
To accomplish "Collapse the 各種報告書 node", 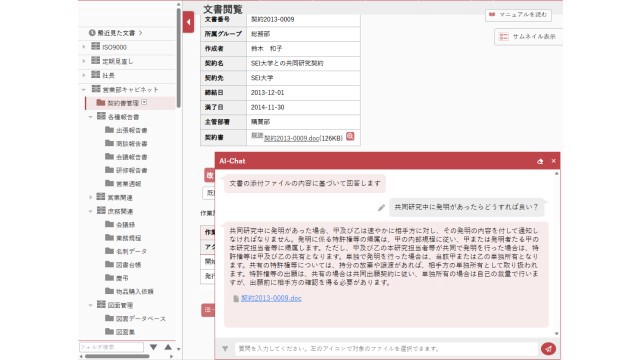I will [91, 117].
